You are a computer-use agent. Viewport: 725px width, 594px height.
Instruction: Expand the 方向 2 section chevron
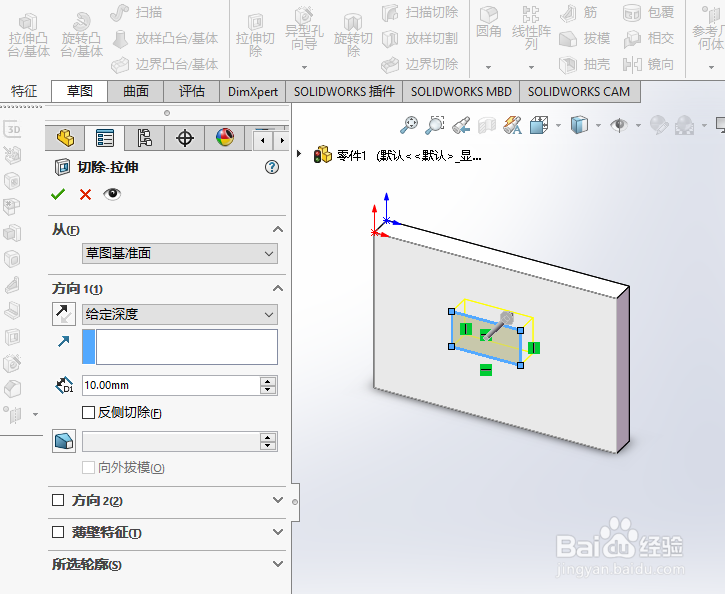(277, 500)
